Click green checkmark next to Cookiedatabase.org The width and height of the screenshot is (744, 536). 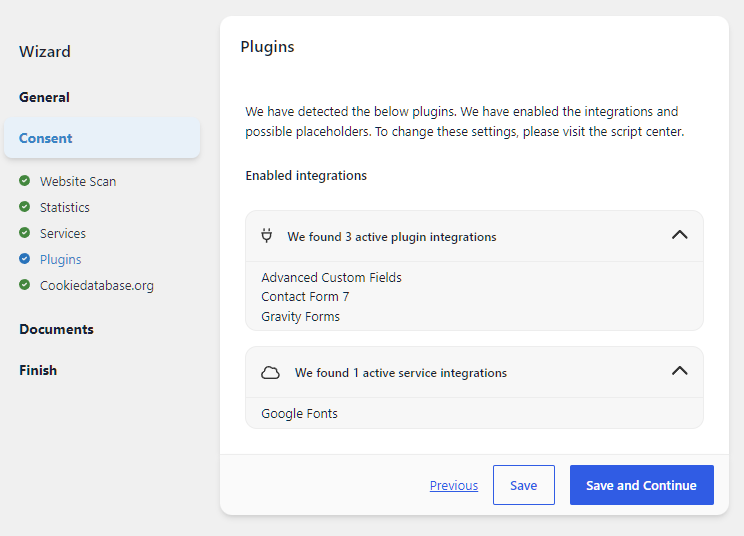click(25, 285)
